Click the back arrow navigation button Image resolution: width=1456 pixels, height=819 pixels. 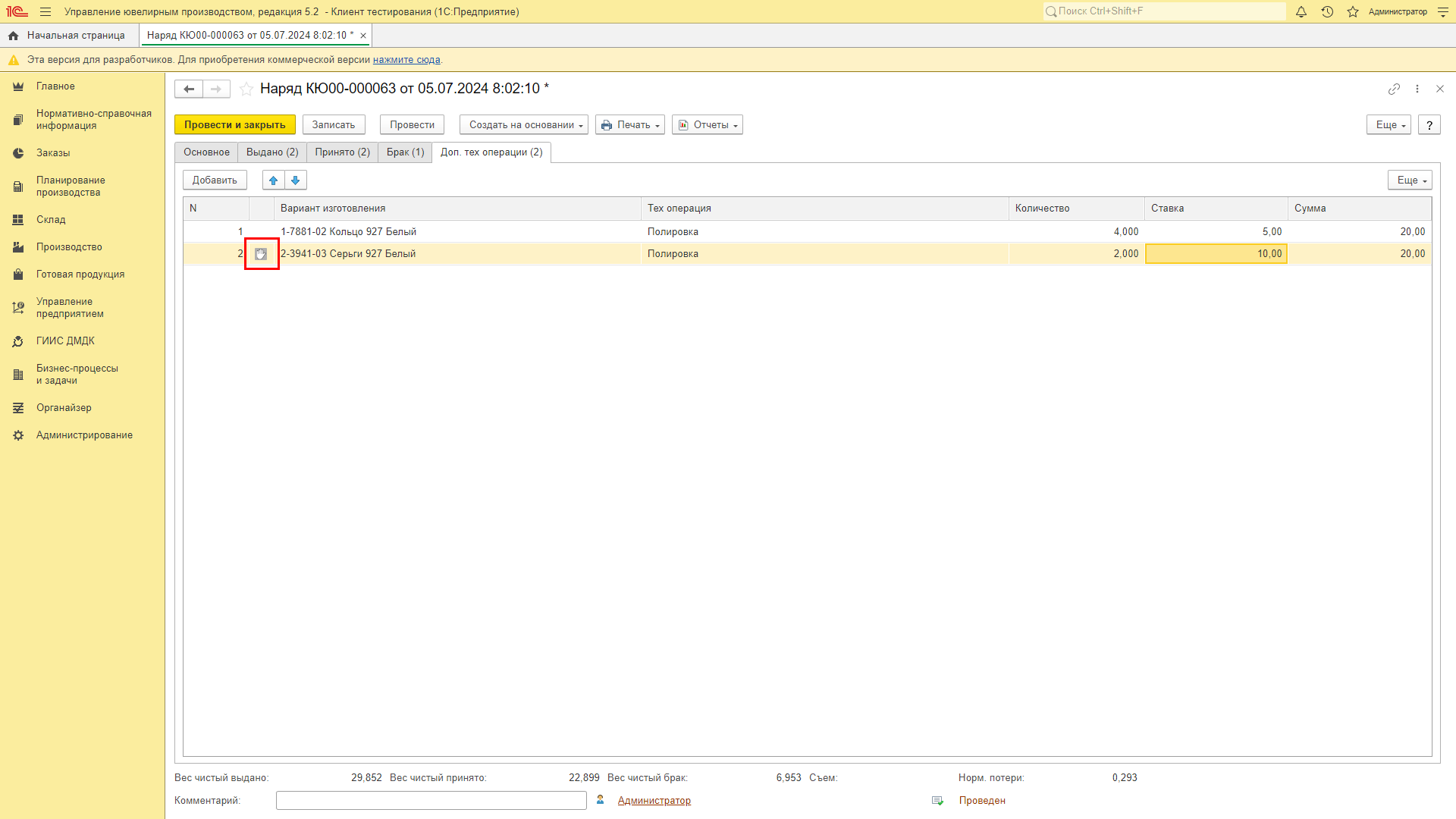(189, 89)
